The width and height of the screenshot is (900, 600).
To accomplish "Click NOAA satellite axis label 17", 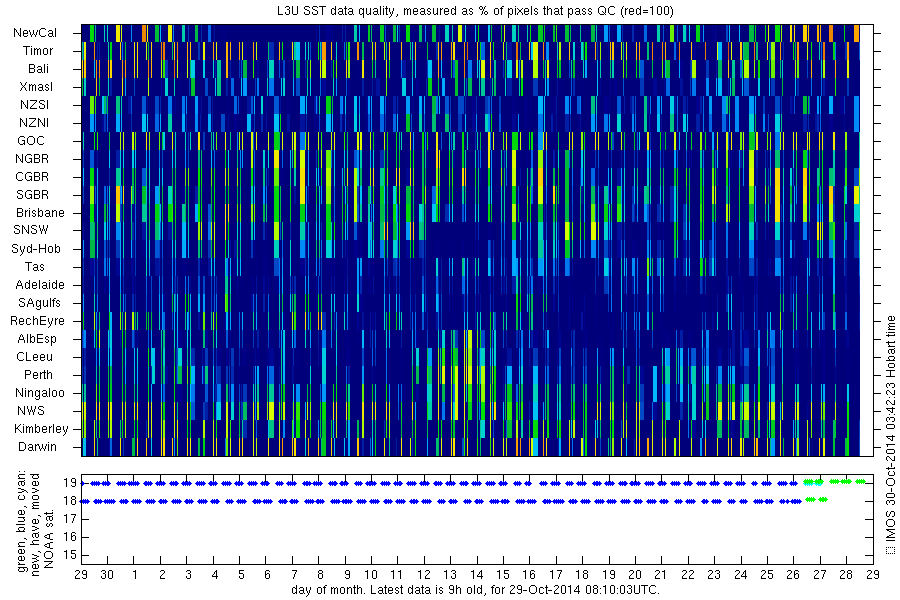I will point(70,519).
